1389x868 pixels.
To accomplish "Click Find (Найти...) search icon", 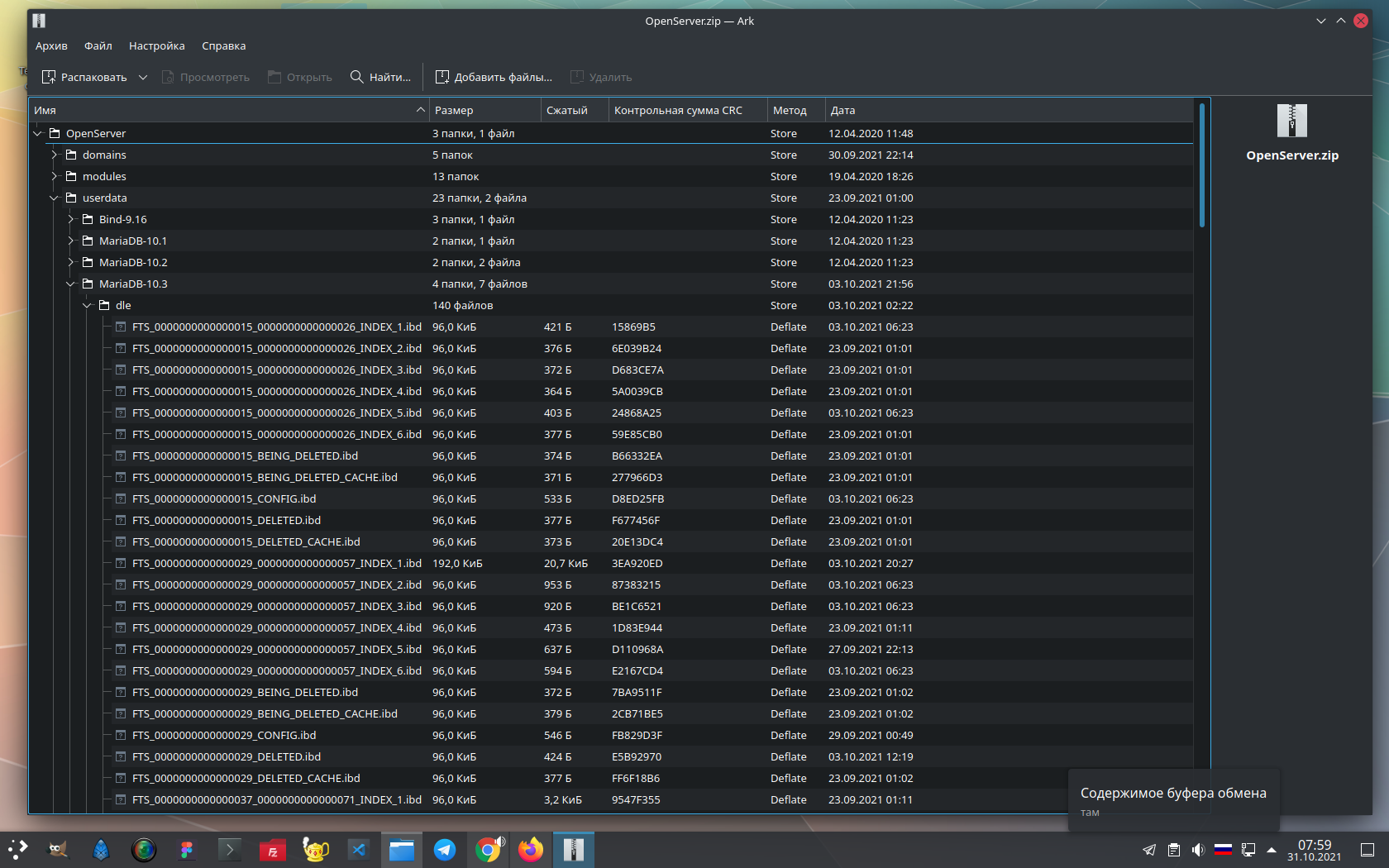I will tap(357, 77).
